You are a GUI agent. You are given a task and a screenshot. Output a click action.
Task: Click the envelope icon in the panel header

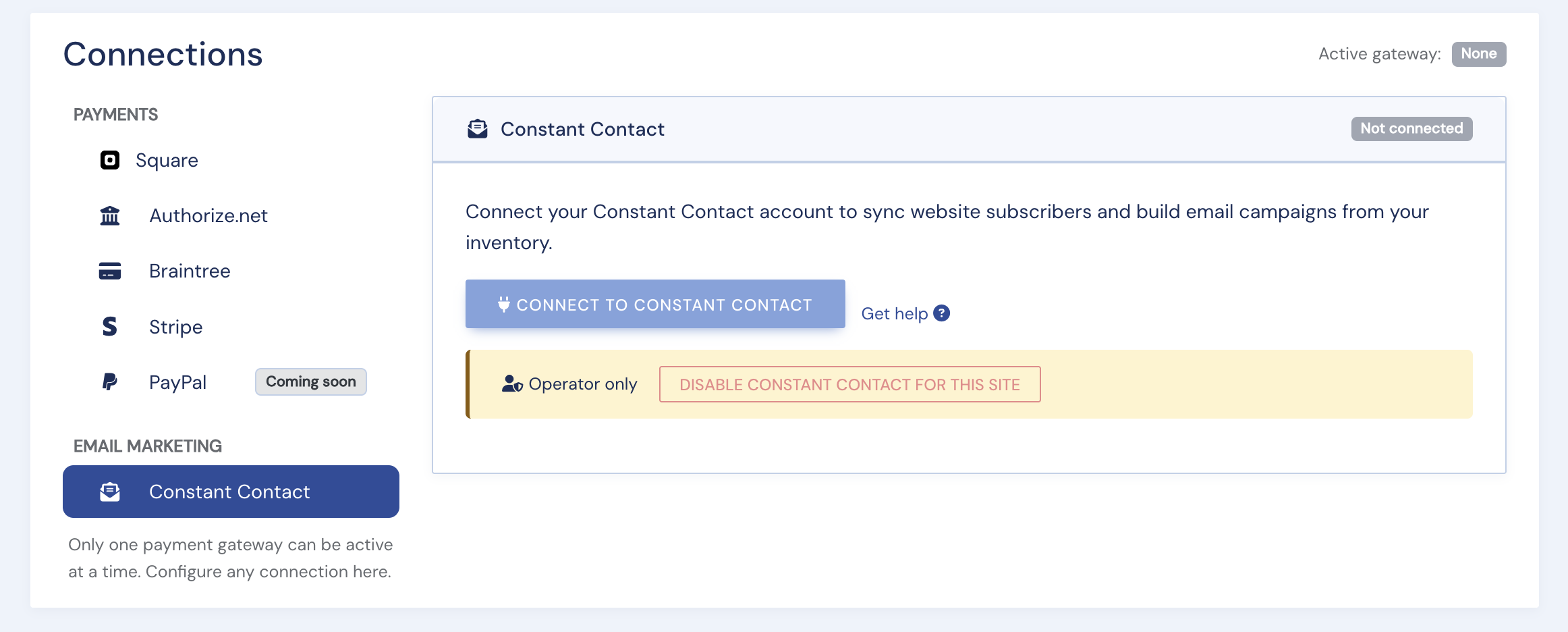pyautogui.click(x=478, y=129)
